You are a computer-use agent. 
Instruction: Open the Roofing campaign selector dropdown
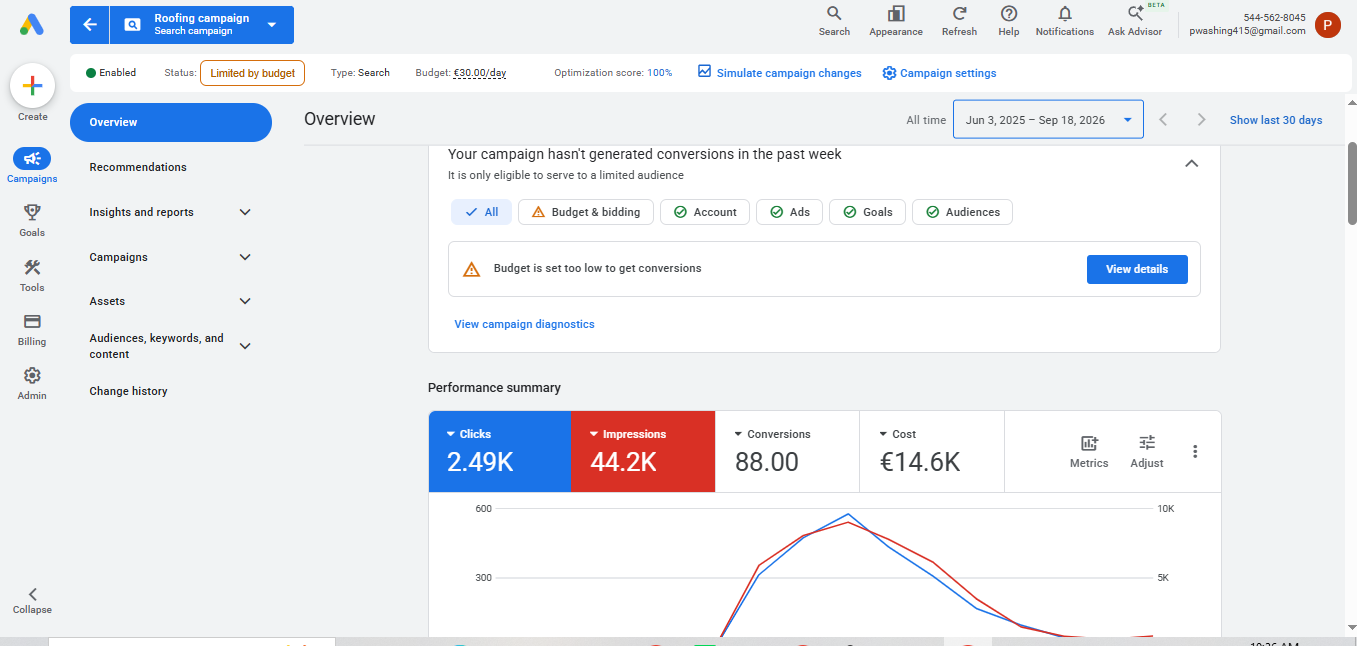[x=271, y=25]
